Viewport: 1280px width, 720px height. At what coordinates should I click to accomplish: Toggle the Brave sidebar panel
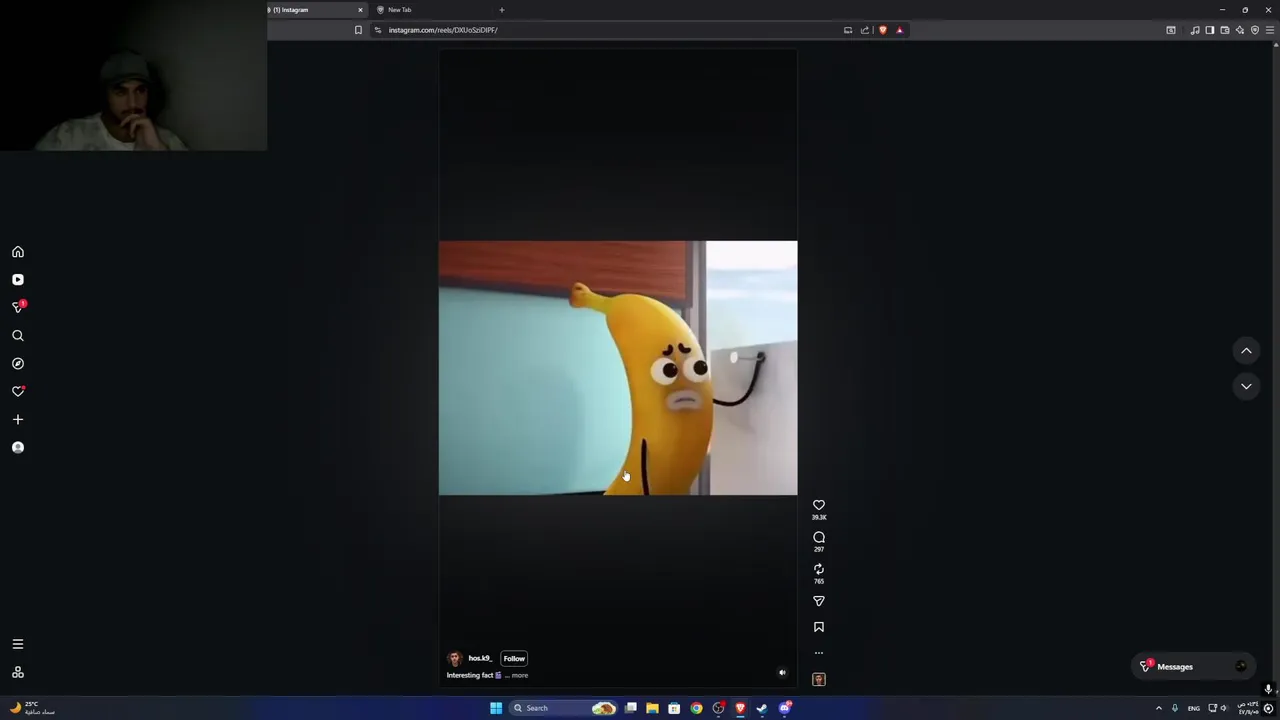tap(1210, 30)
